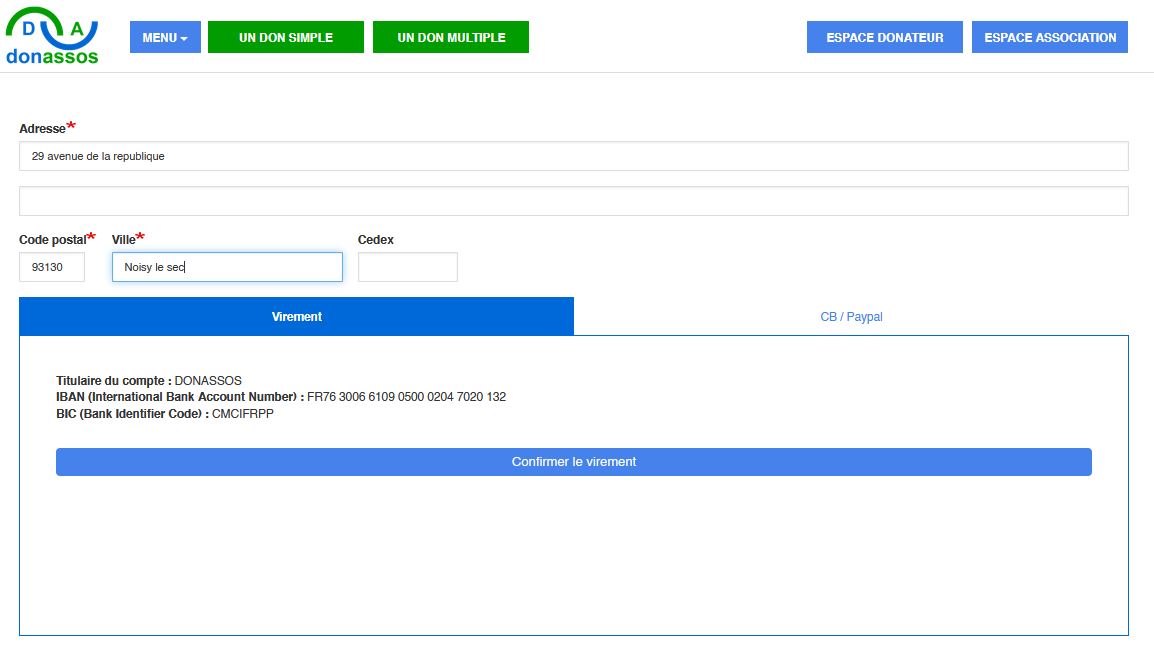Click the UN DON SIMPLE button
This screenshot has height=656, width=1154.
pos(285,38)
